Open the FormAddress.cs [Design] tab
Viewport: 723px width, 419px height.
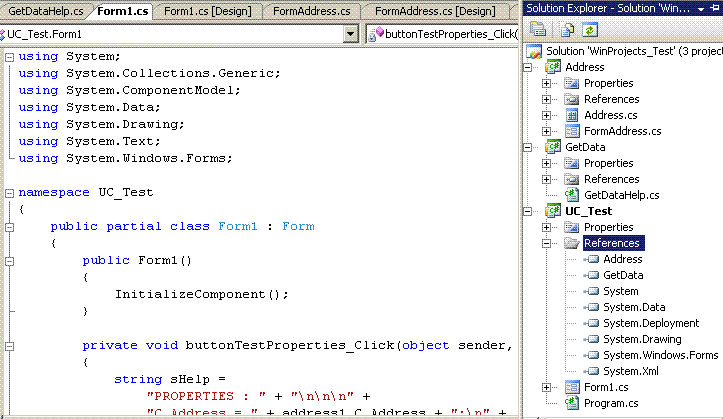[x=435, y=11]
